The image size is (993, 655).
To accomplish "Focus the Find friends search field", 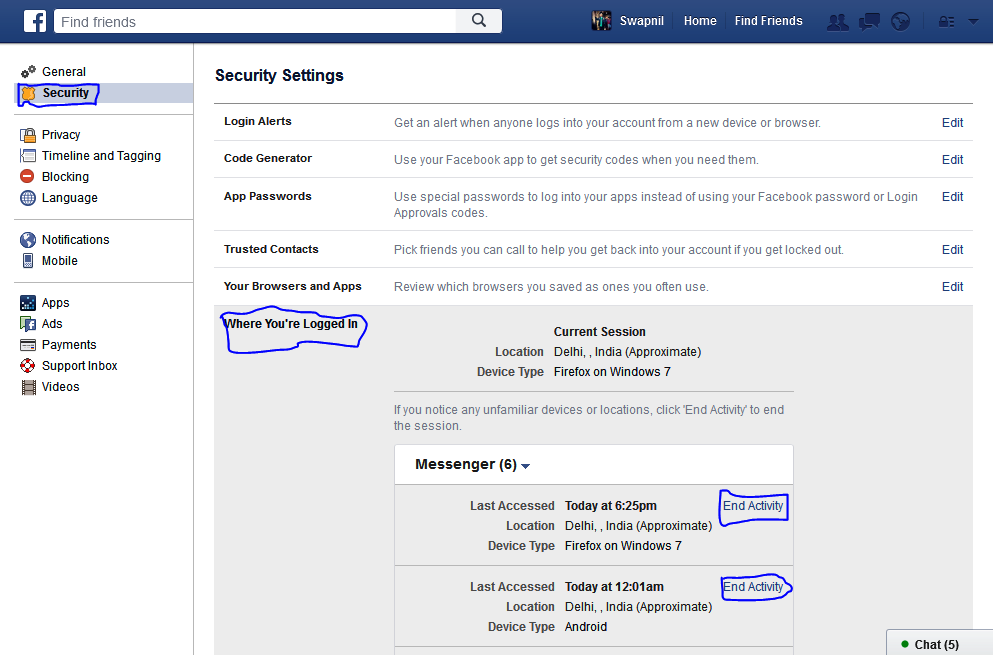I will pyautogui.click(x=255, y=21).
